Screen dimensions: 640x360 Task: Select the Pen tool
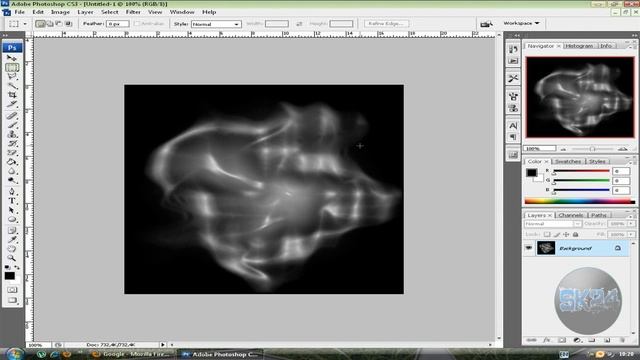click(12, 191)
